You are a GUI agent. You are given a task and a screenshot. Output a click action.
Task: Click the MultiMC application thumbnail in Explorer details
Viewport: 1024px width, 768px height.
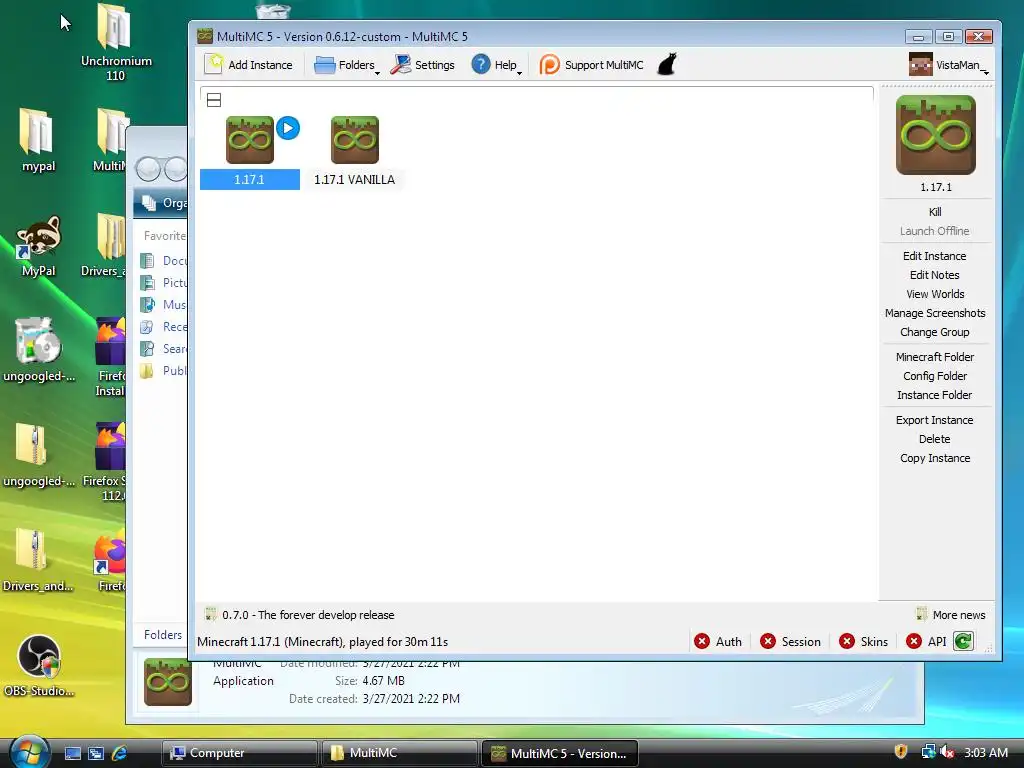(168, 682)
